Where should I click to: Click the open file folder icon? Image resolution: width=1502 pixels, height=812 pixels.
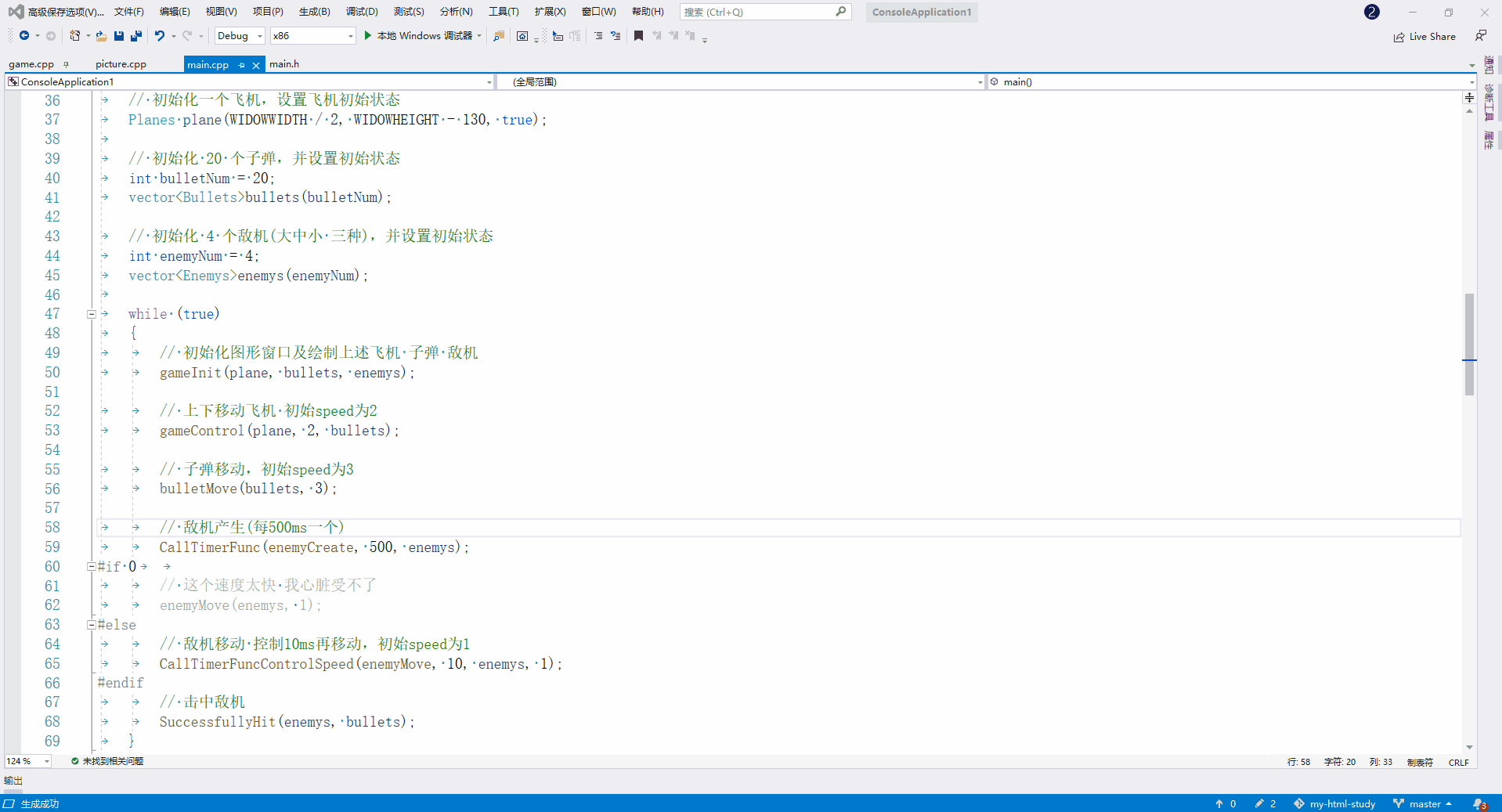tap(102, 36)
